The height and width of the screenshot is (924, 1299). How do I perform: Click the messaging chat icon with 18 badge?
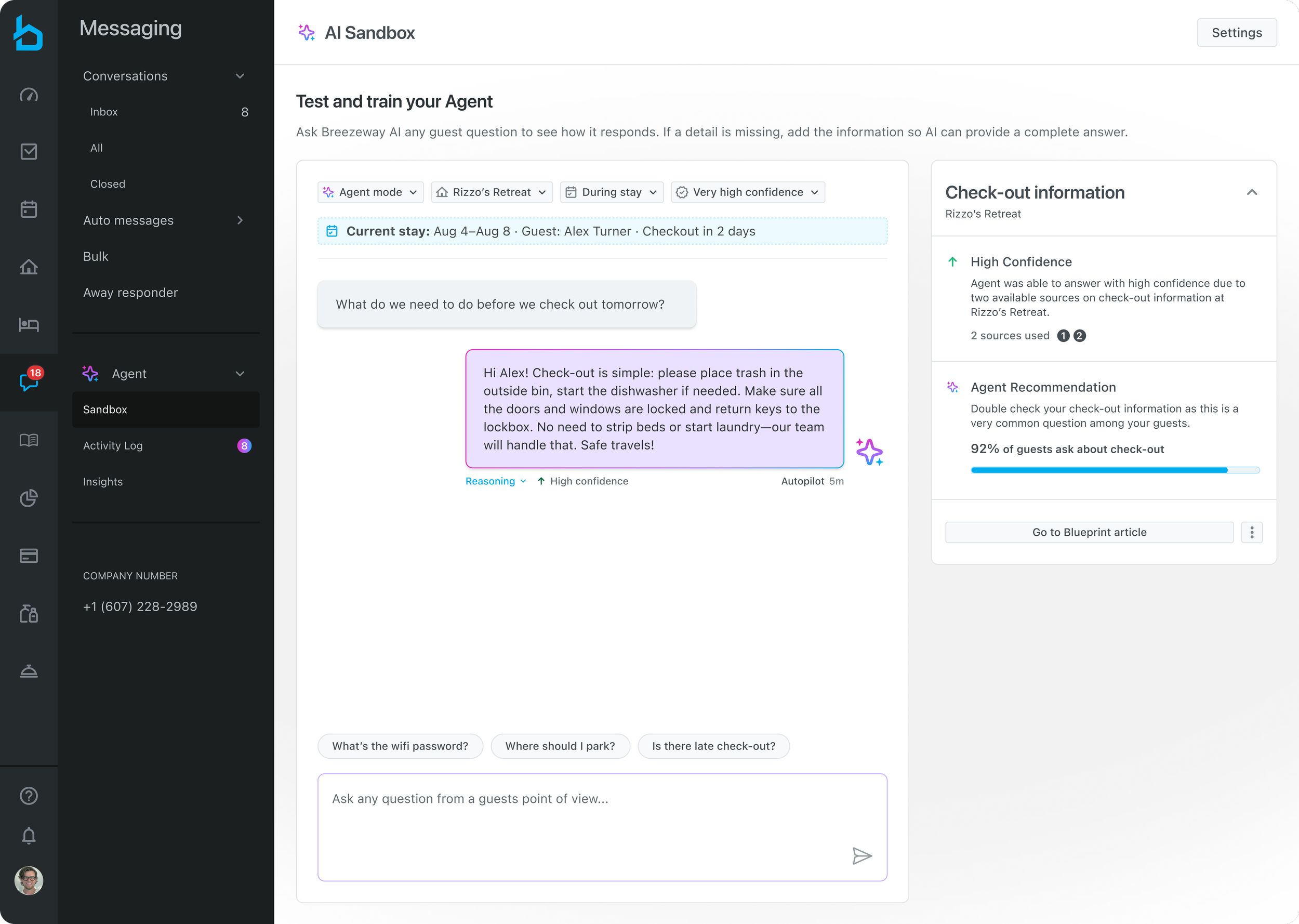click(29, 382)
